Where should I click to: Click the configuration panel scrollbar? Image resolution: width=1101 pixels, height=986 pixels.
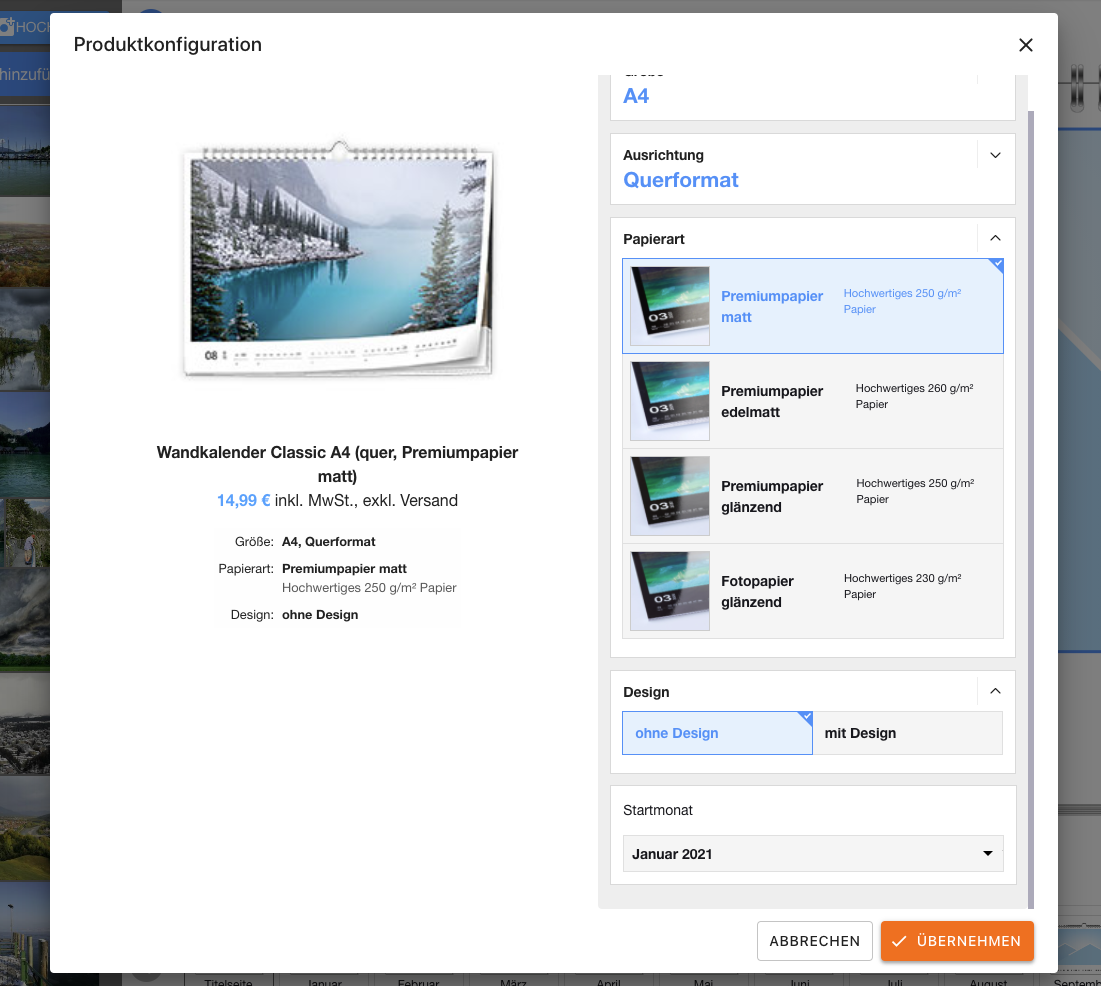pyautogui.click(x=1030, y=509)
